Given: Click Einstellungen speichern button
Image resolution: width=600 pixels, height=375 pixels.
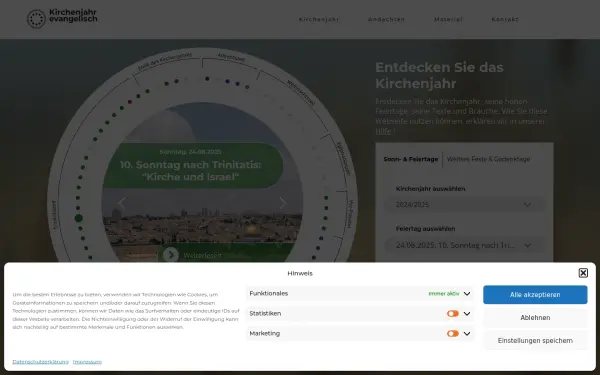Looking at the screenshot, I should [x=535, y=341].
